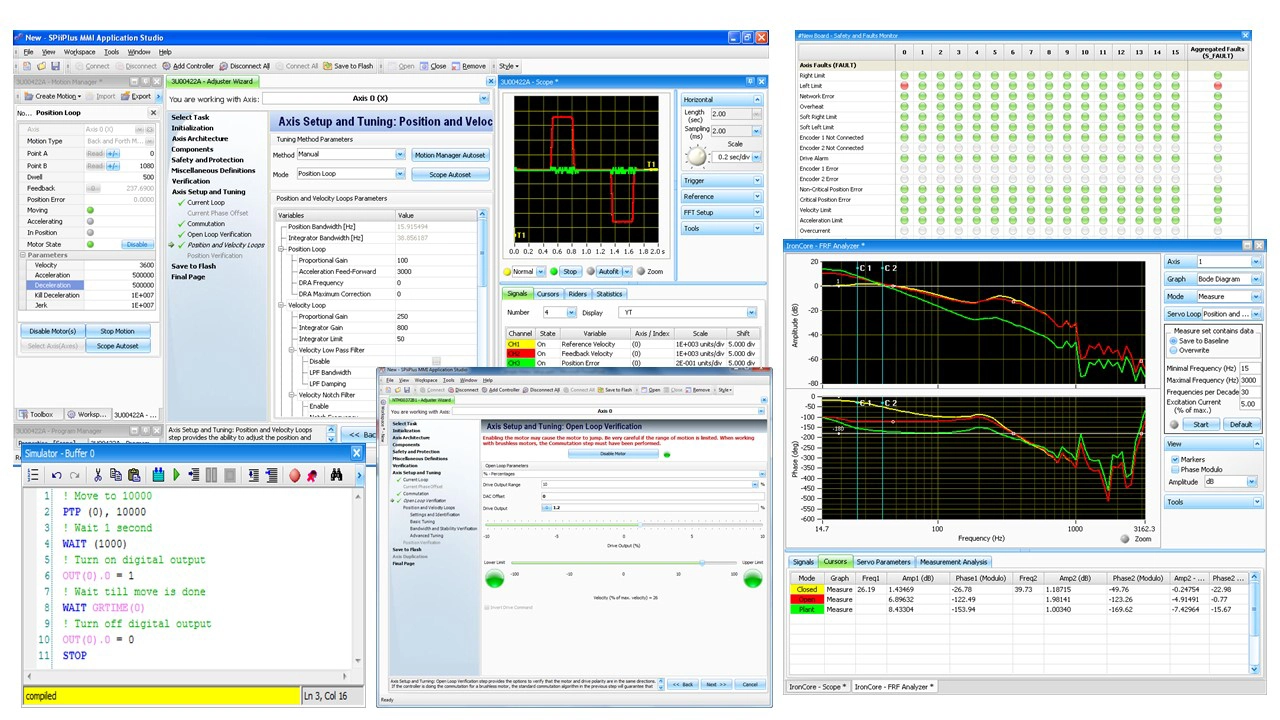Close the Position Loop motion tab
The height and width of the screenshot is (720, 1280).
click(153, 113)
